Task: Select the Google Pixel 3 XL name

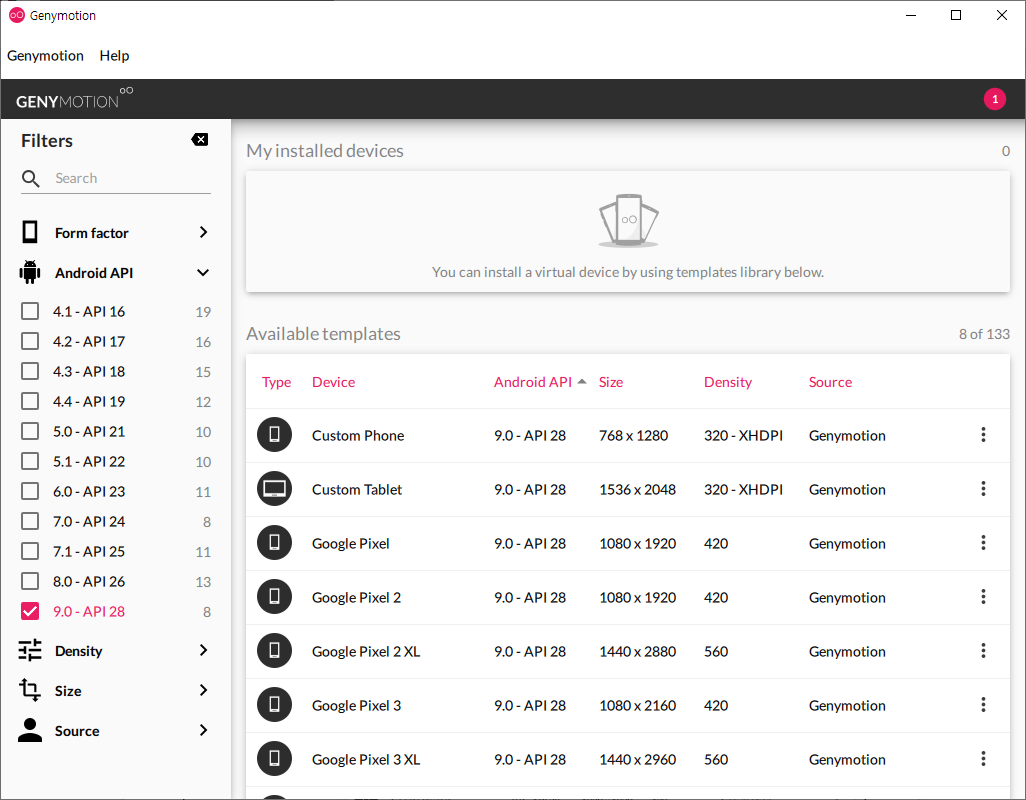Action: pos(366,759)
